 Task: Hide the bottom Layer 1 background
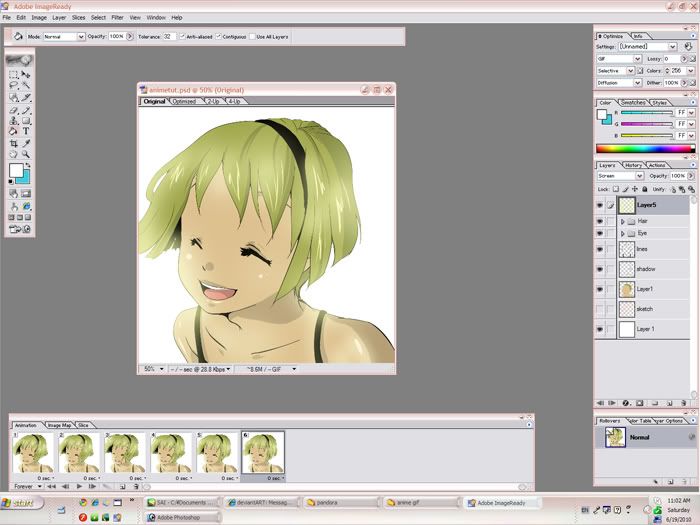coord(600,329)
